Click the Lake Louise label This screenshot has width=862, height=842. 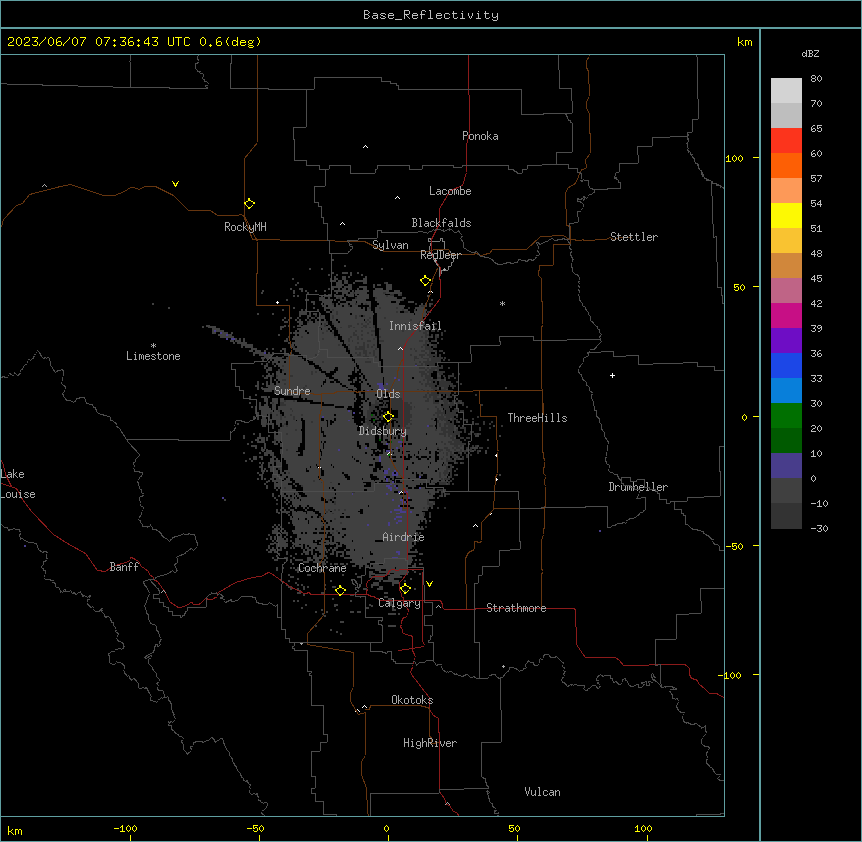[x=18, y=484]
